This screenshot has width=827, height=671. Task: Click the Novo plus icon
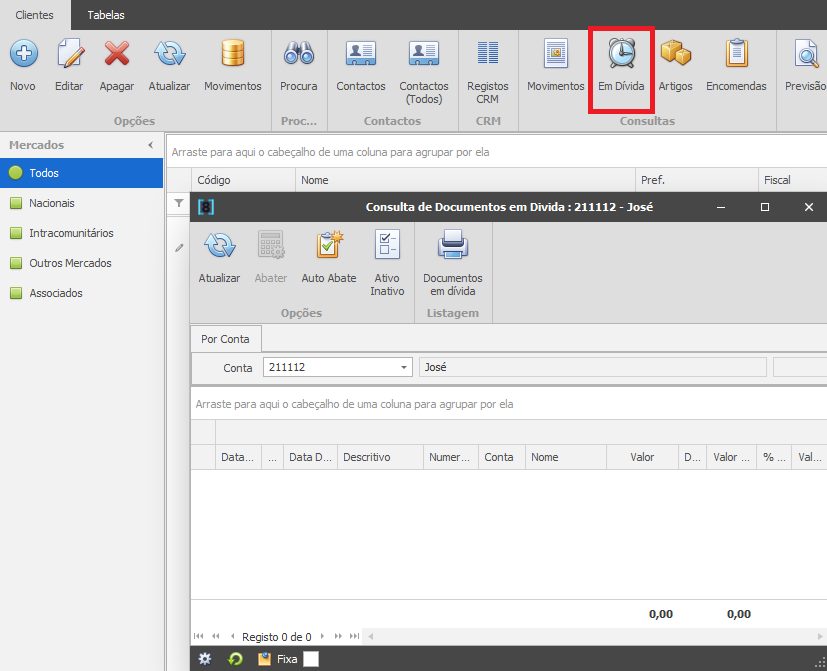tap(24, 54)
